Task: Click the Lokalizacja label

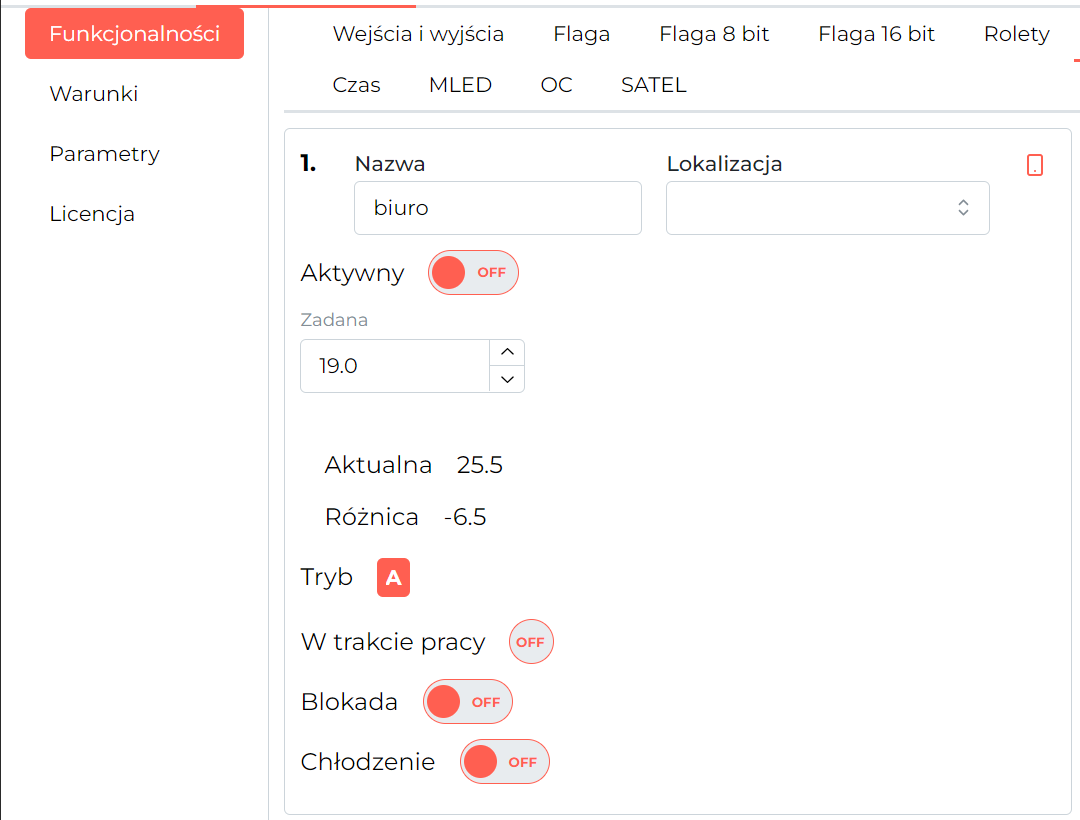Action: [x=725, y=164]
